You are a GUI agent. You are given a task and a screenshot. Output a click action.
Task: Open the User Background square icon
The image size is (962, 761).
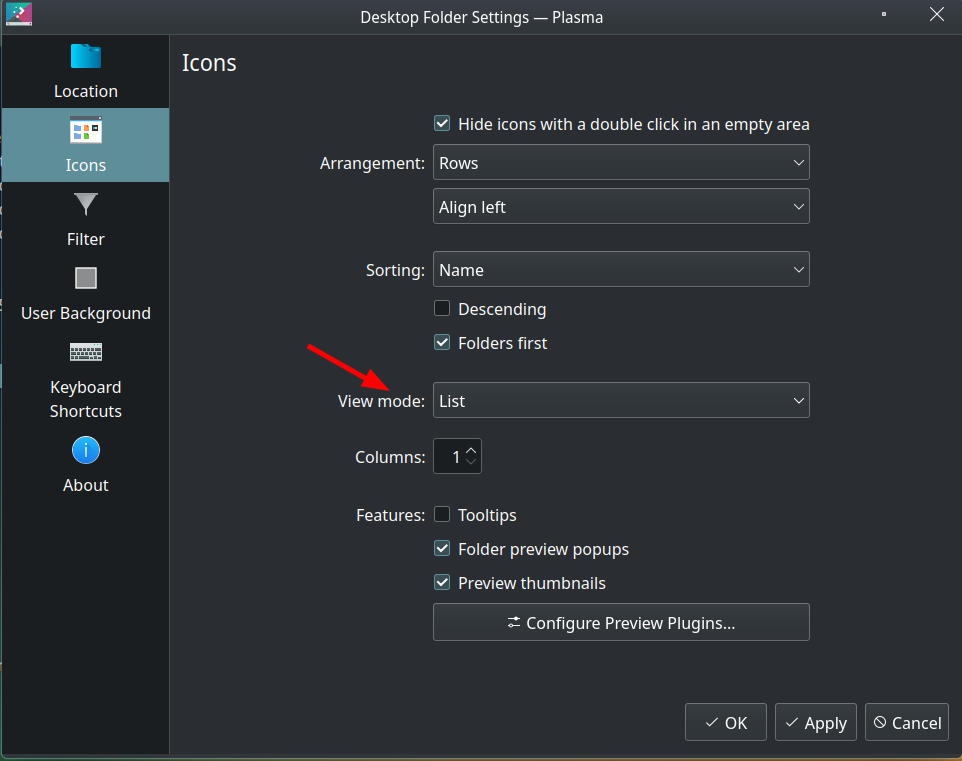pos(85,278)
